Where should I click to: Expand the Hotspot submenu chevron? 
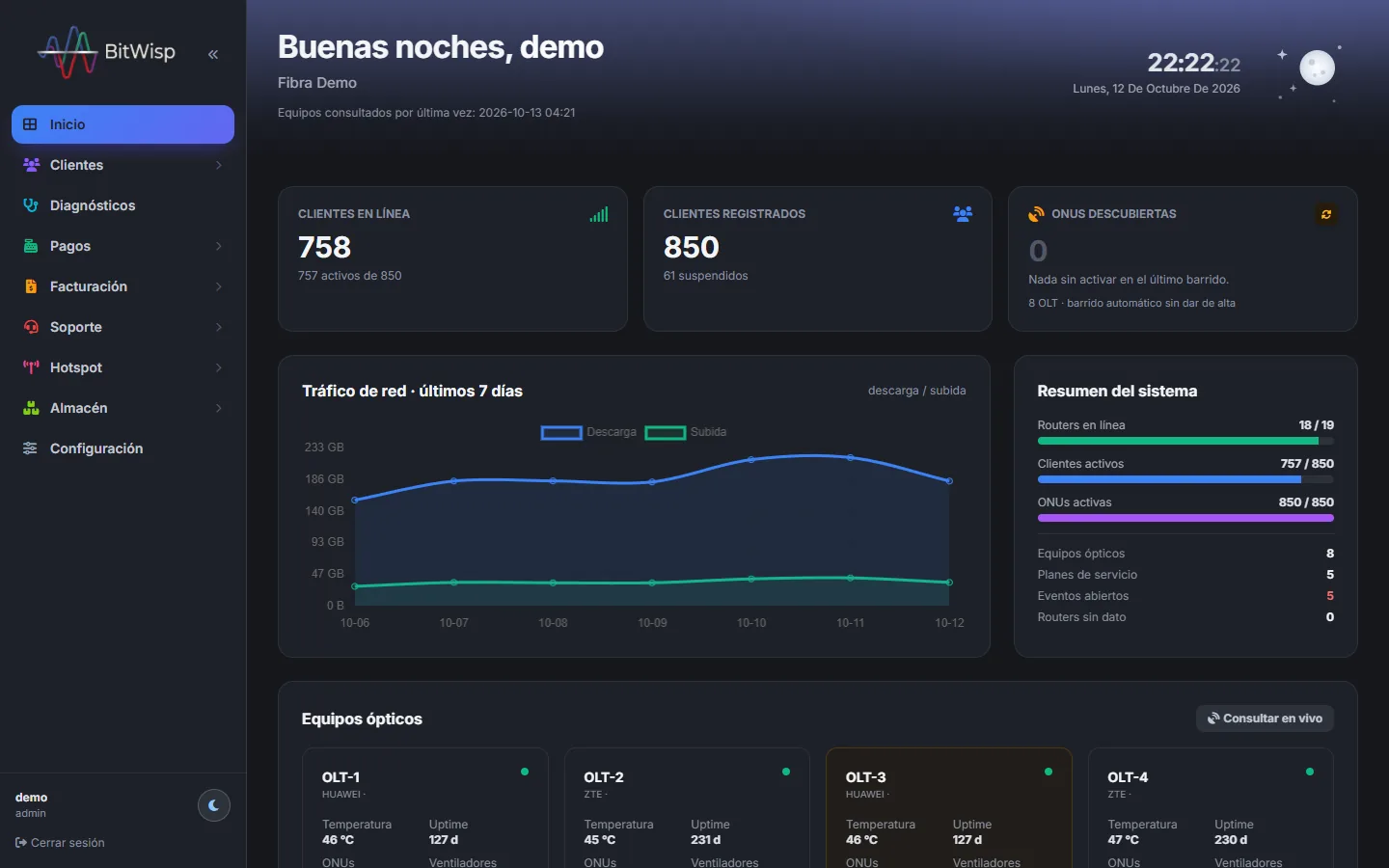[219, 367]
